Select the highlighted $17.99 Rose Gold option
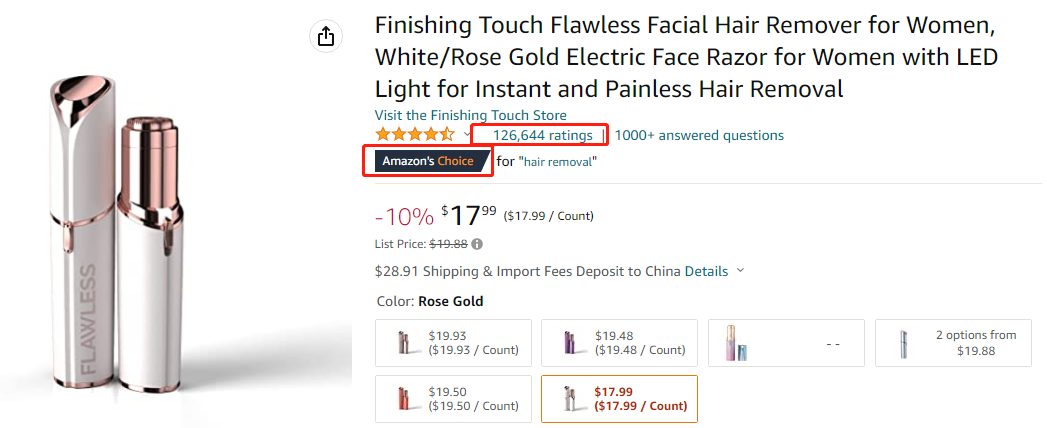This screenshot has height=428, width=1047. pos(618,399)
